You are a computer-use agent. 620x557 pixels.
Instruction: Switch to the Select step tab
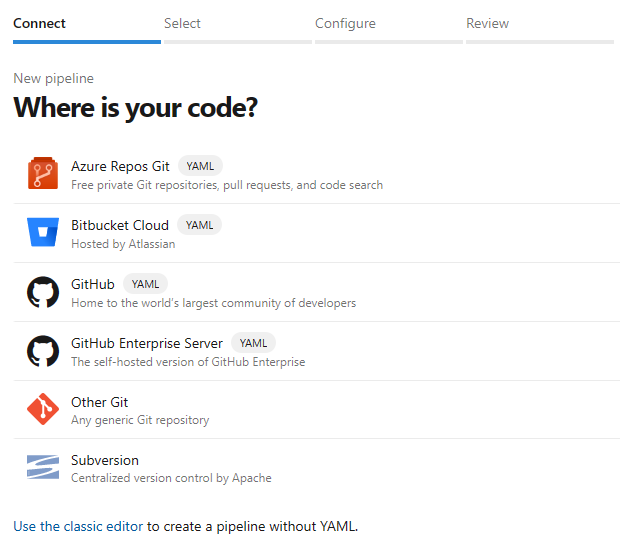click(182, 23)
